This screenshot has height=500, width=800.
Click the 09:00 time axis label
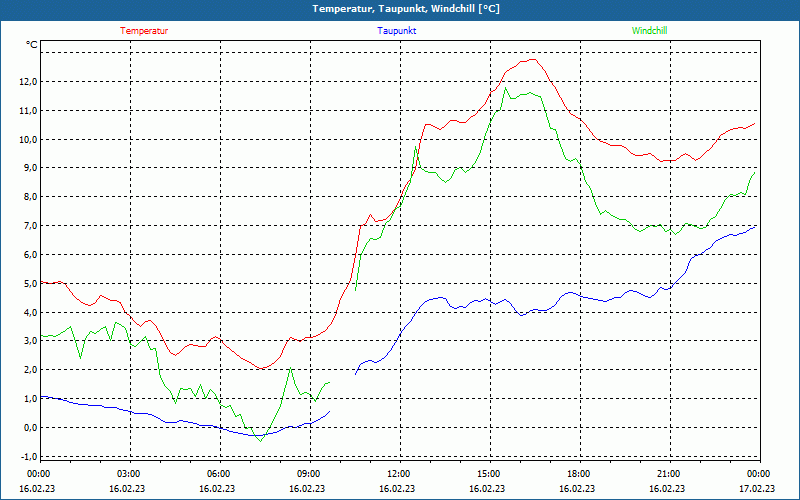click(310, 474)
